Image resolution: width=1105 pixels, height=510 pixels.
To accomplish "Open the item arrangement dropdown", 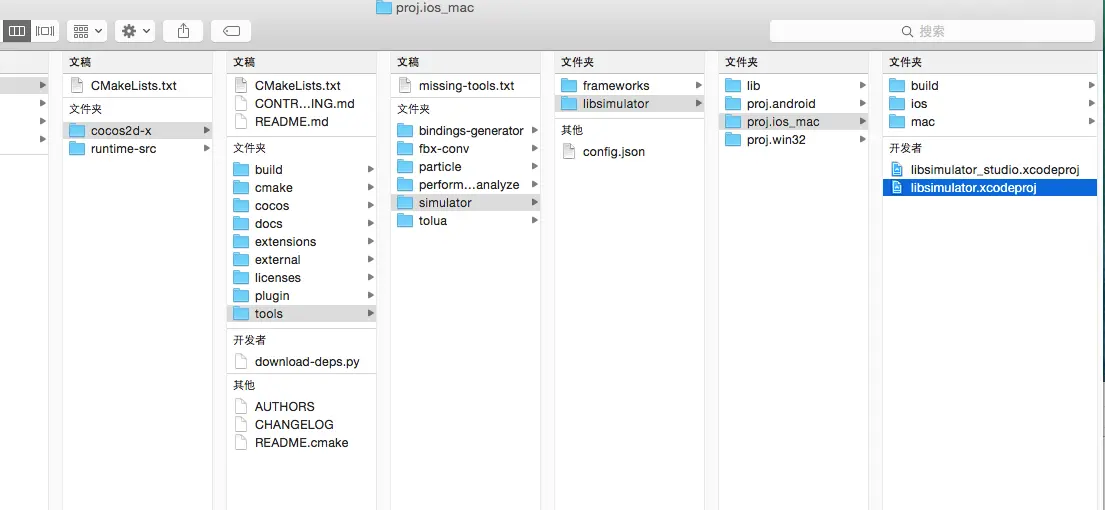I will (x=87, y=31).
